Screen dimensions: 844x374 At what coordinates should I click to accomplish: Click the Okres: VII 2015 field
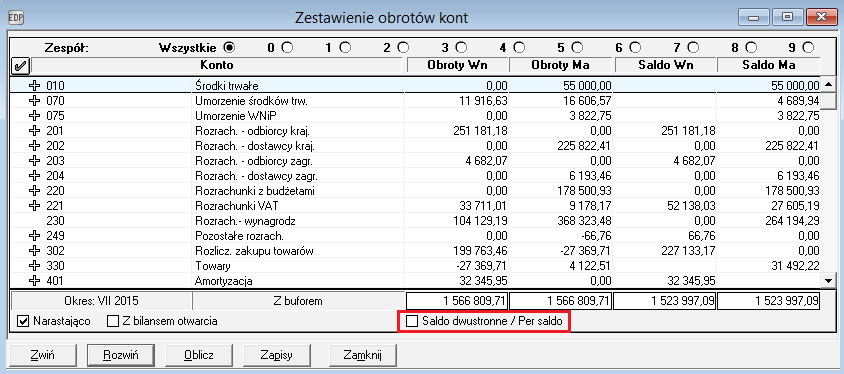102,301
